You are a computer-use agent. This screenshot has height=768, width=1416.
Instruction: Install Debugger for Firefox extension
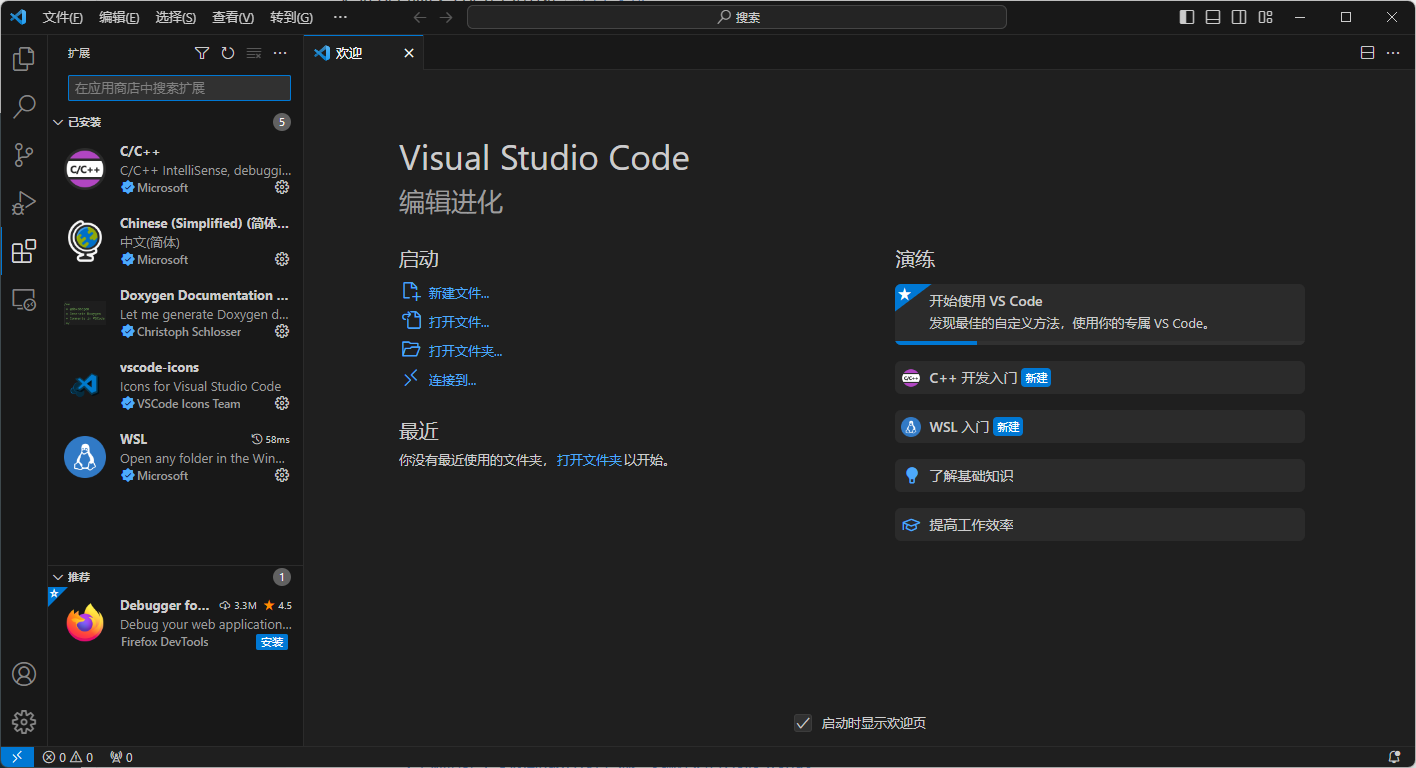click(272, 642)
